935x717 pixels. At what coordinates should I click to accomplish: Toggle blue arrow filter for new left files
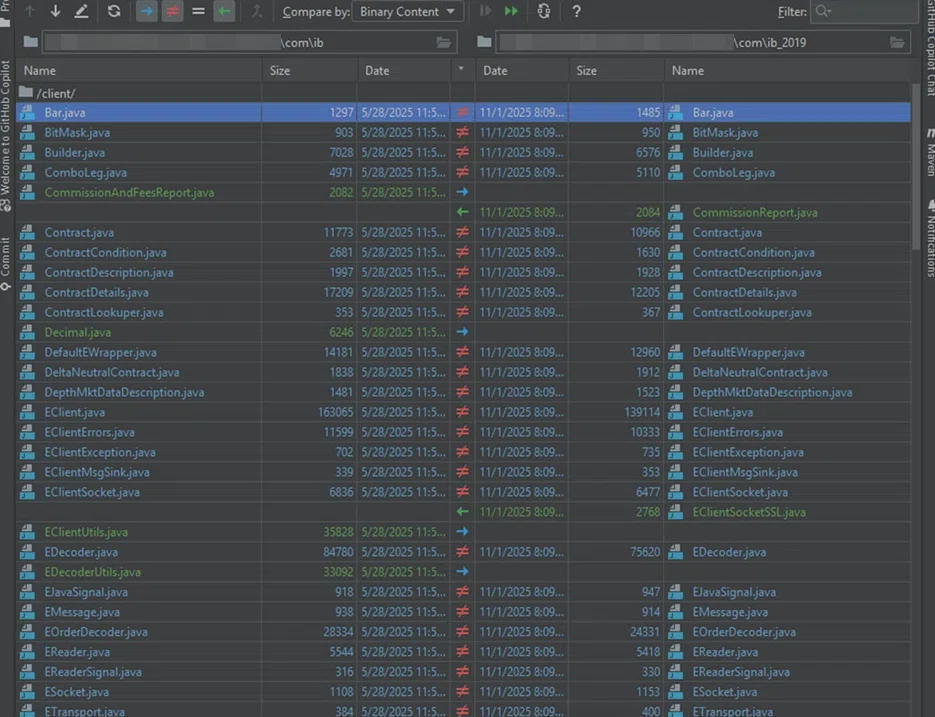tap(147, 11)
